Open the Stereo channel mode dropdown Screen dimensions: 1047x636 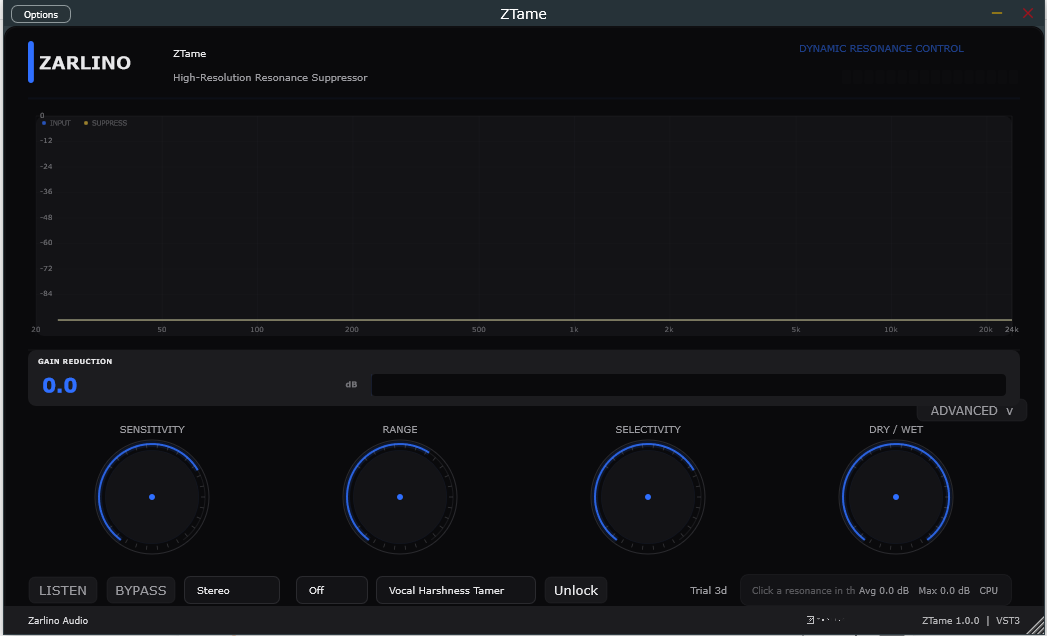(x=232, y=591)
